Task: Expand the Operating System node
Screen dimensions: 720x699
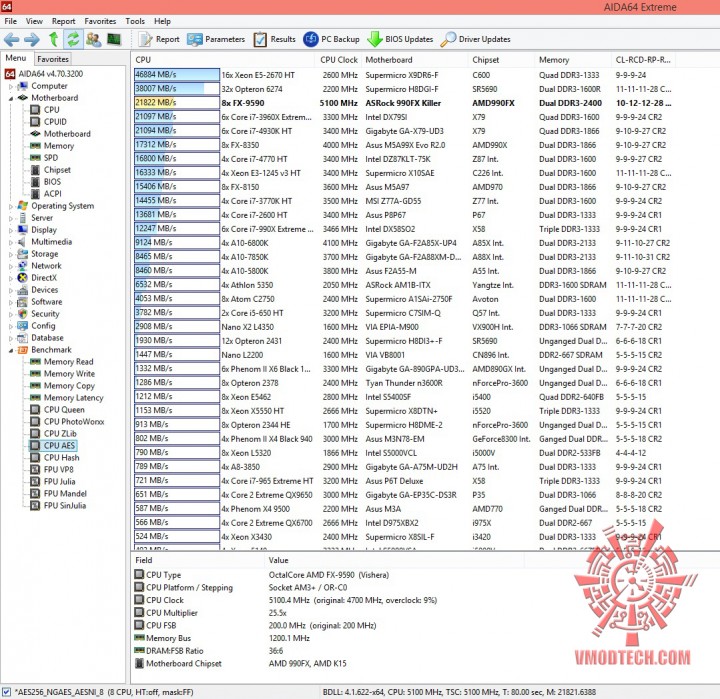Action: click(x=11, y=206)
